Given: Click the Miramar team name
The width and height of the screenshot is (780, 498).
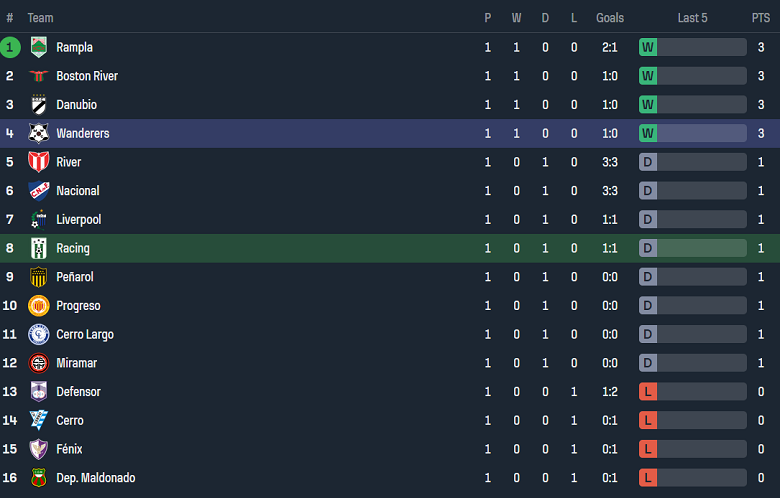Looking at the screenshot, I should point(77,363).
